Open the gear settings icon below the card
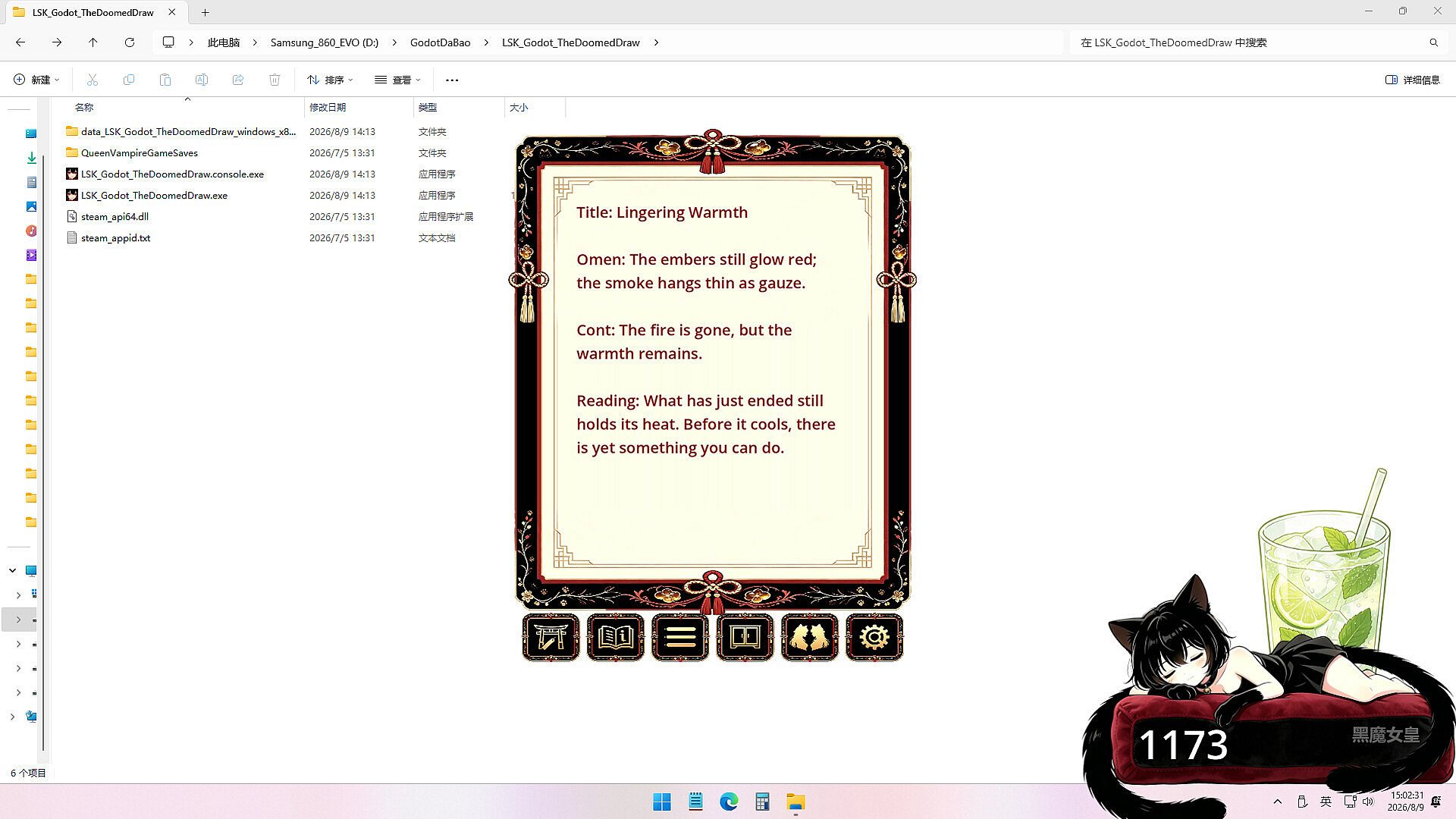This screenshot has width=1456, height=819. (874, 637)
